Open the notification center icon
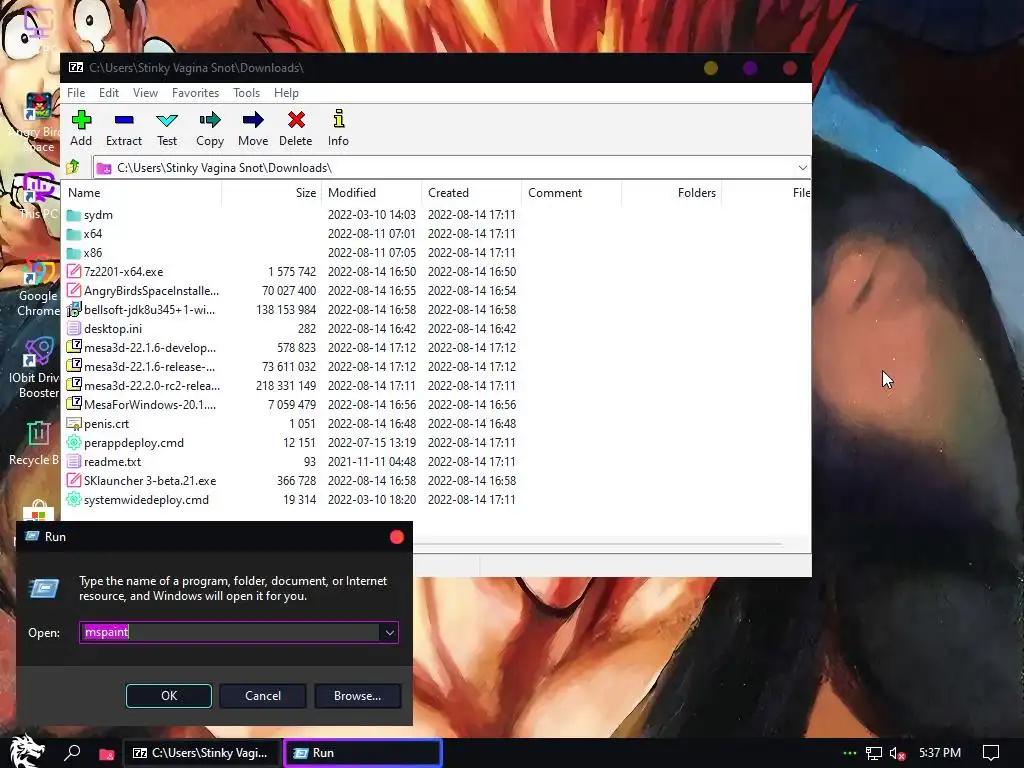The image size is (1024, 768). 991,753
